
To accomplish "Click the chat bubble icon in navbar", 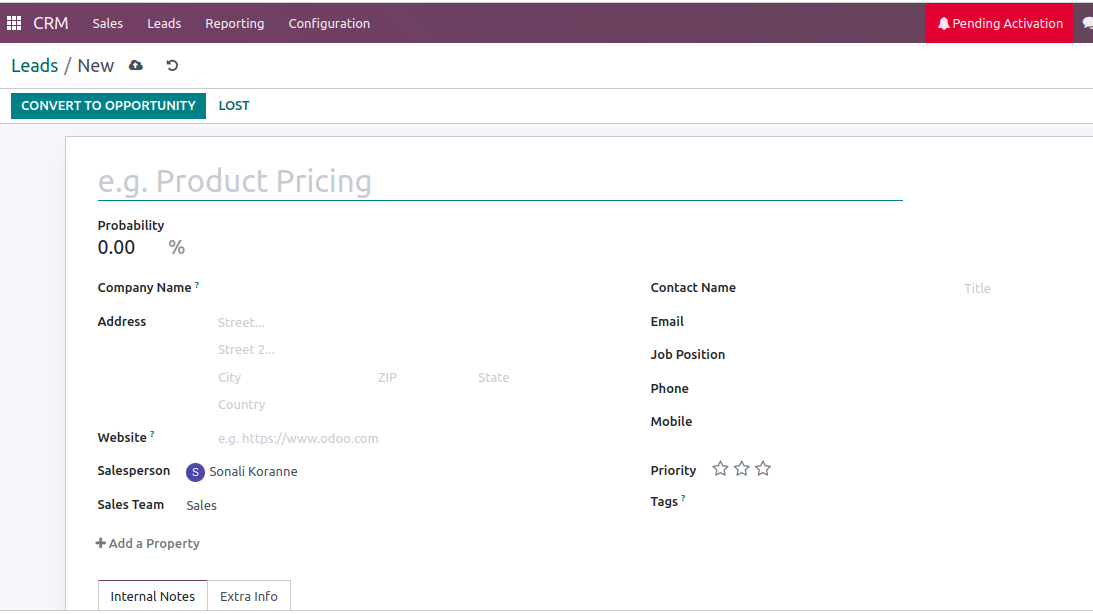I will tap(1087, 24).
